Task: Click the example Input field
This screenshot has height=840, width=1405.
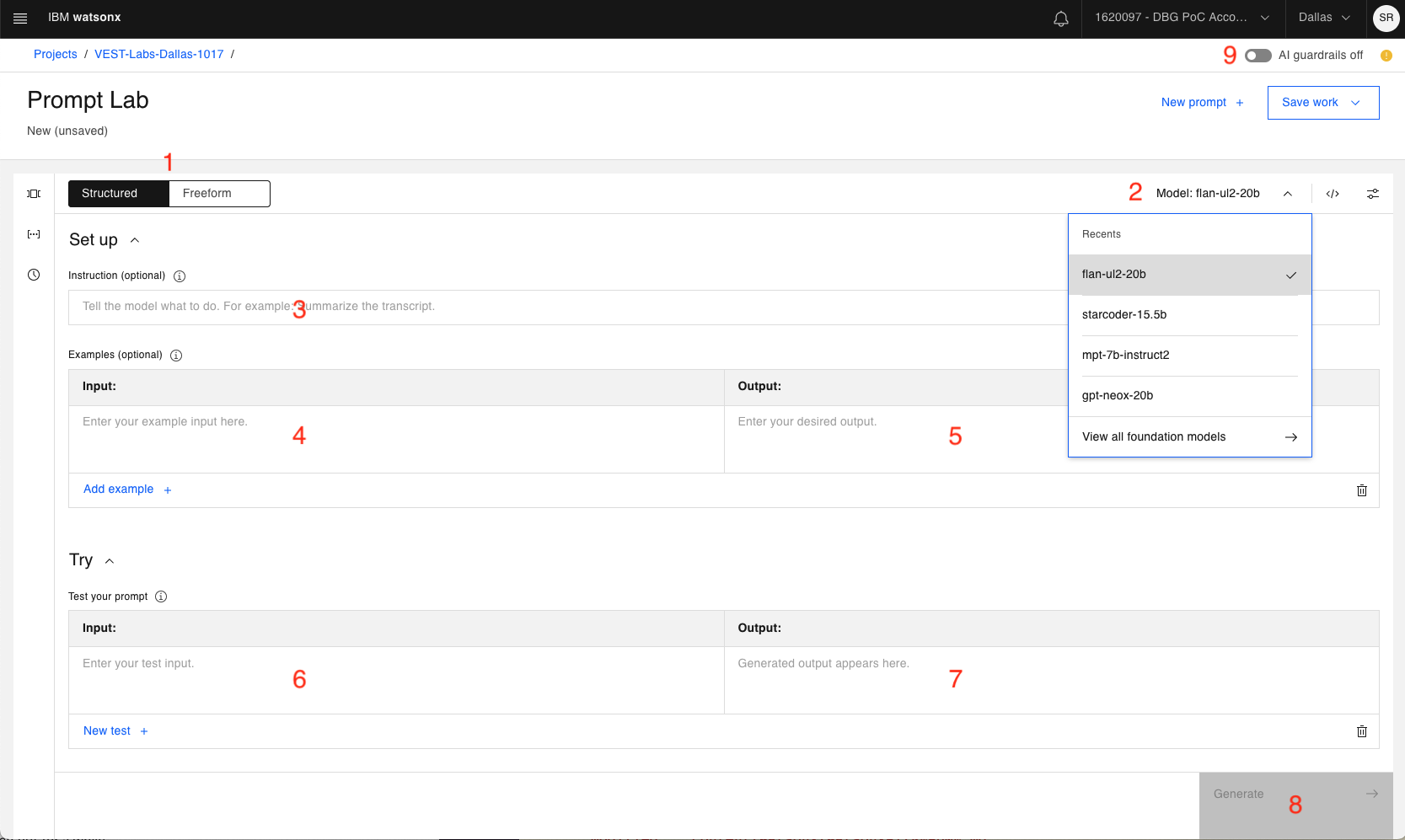Action: (x=396, y=439)
